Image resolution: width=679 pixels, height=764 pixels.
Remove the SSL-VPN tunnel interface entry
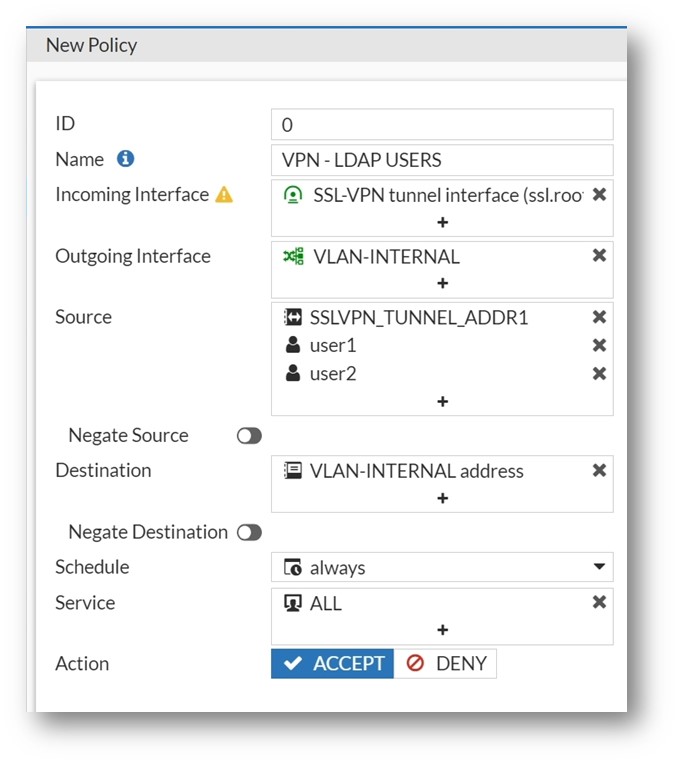[x=599, y=194]
